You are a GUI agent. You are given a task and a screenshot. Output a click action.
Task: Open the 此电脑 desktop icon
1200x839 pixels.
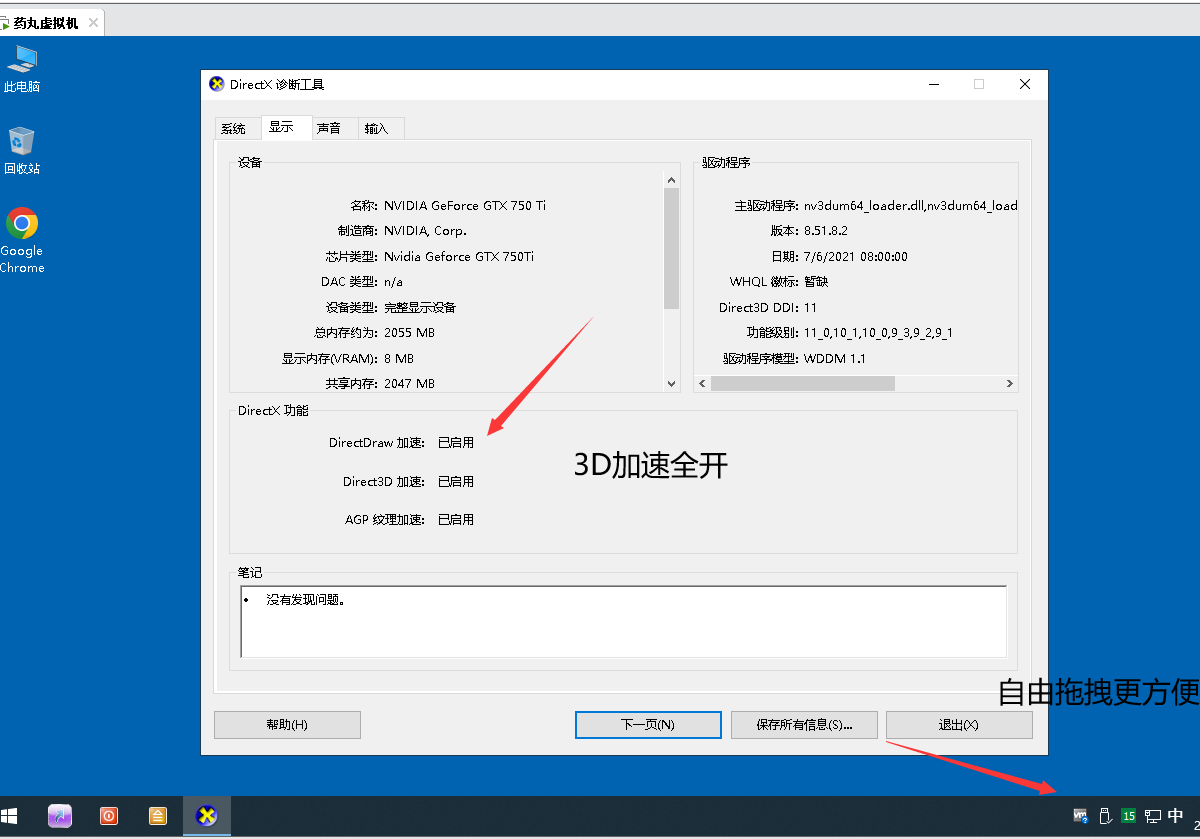[x=22, y=68]
